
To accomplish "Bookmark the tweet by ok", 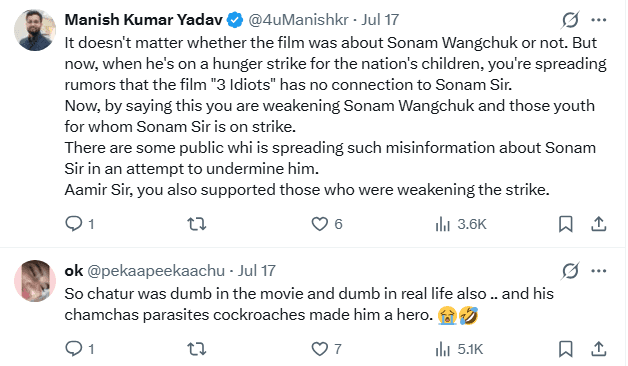I will pyautogui.click(x=566, y=349).
